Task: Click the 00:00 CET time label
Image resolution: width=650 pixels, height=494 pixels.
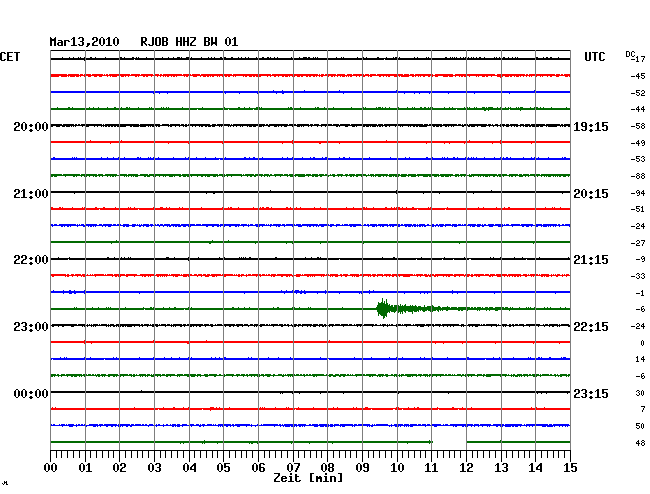Action: tap(31, 393)
